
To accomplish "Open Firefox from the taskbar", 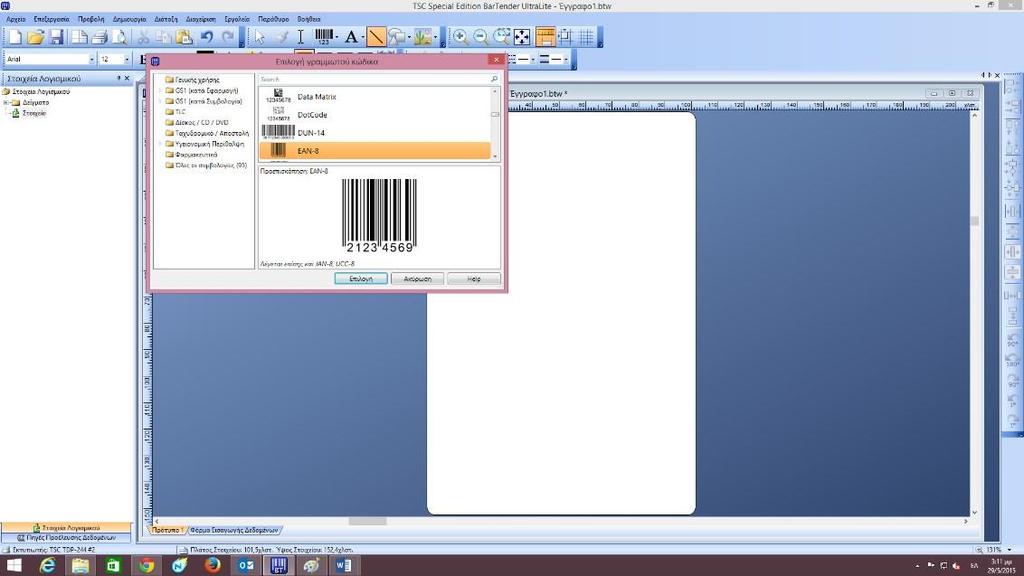I will 212,566.
